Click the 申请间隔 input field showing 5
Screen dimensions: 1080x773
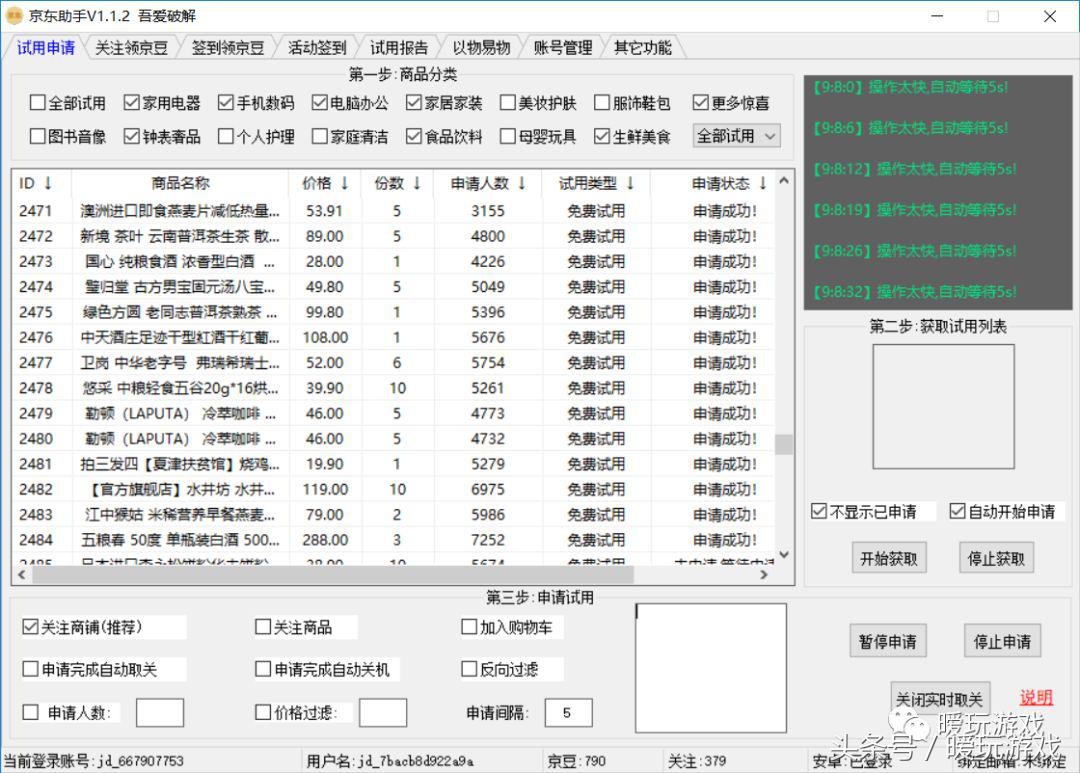click(x=567, y=712)
